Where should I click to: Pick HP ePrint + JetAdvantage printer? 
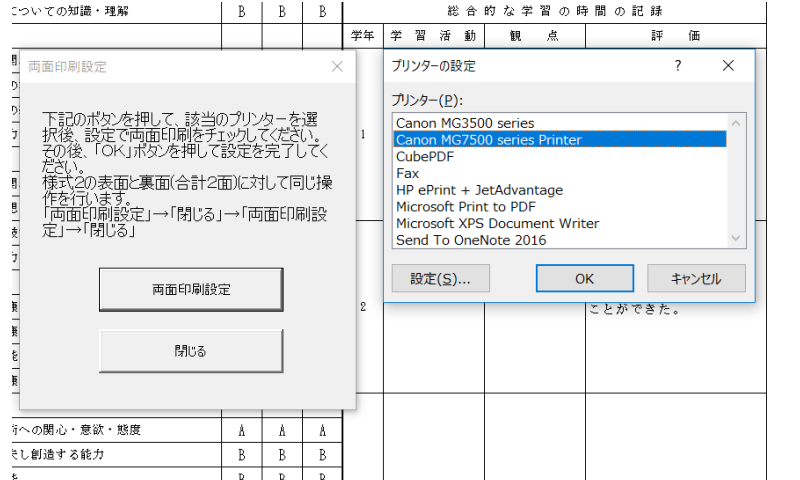(479, 190)
